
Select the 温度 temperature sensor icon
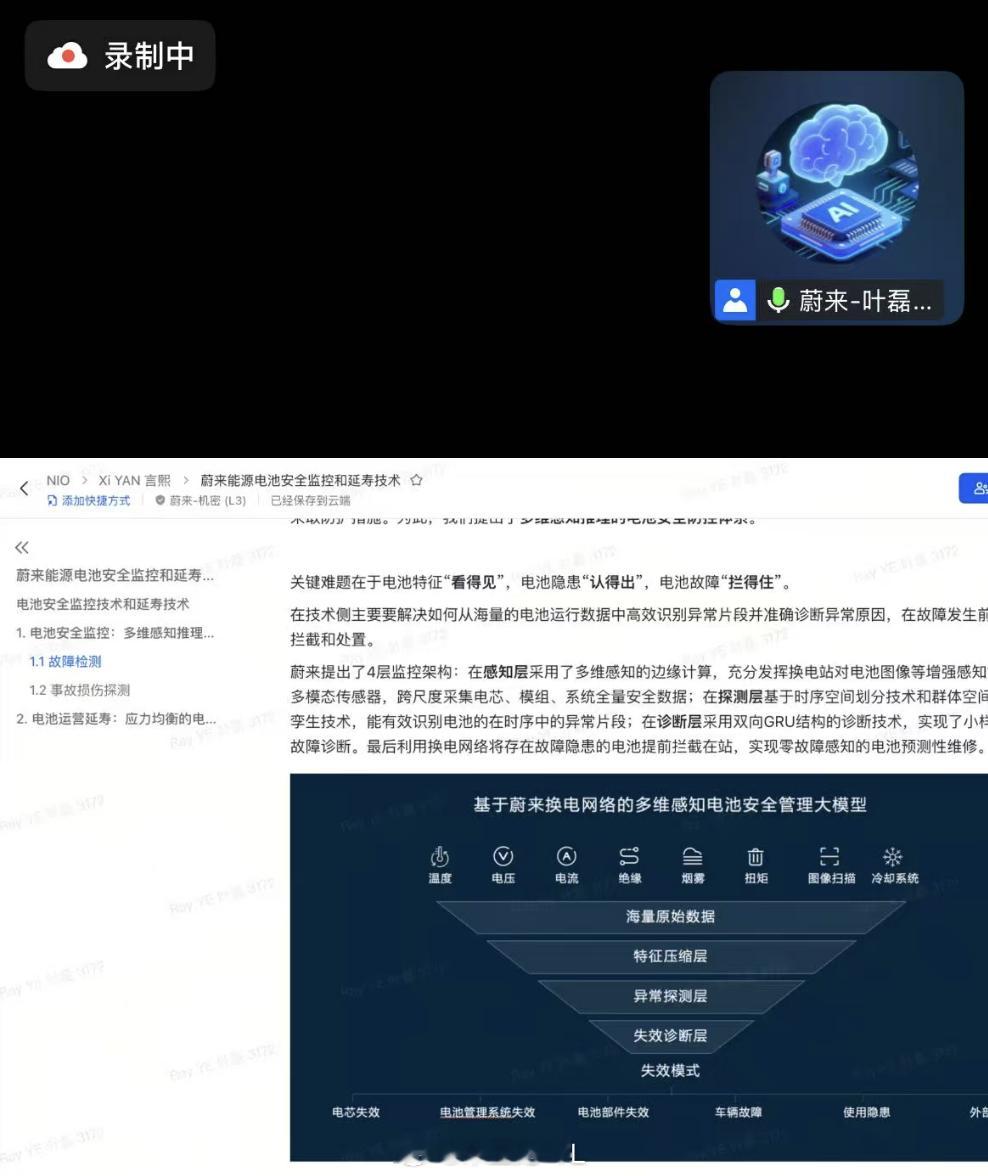tap(441, 856)
